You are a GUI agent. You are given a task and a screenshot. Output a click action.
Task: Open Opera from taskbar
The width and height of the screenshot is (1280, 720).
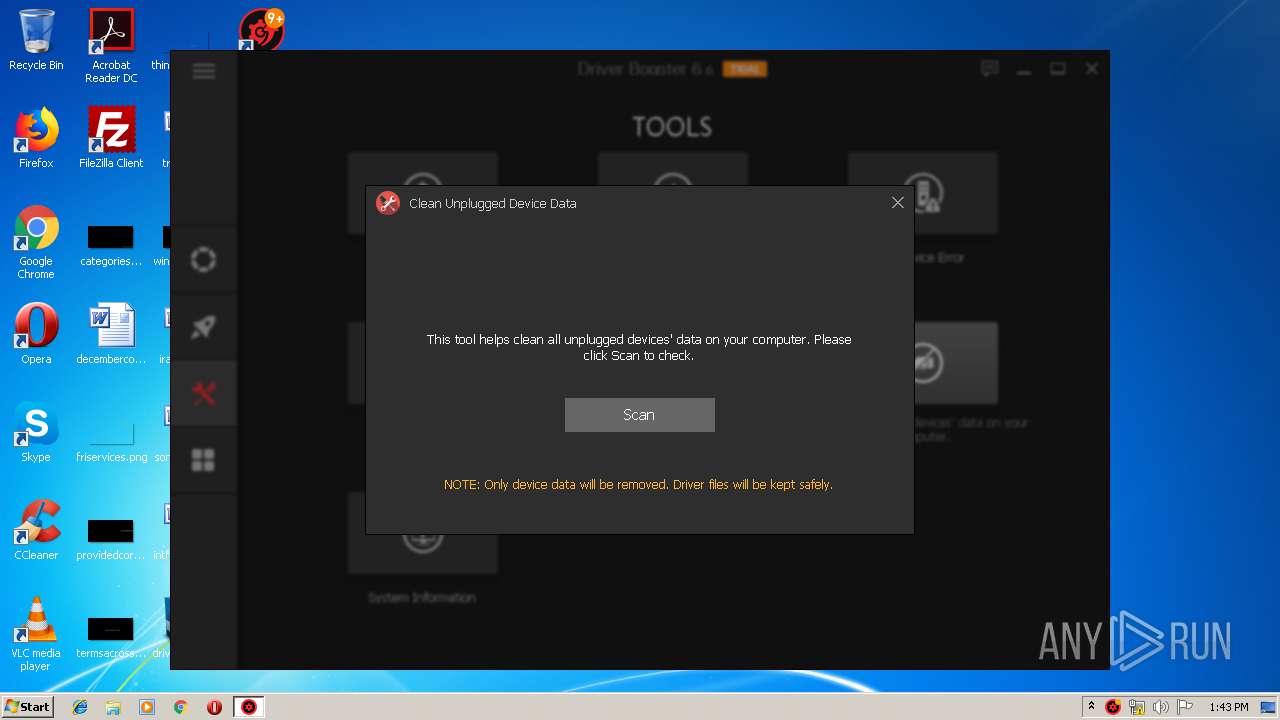pyautogui.click(x=214, y=707)
